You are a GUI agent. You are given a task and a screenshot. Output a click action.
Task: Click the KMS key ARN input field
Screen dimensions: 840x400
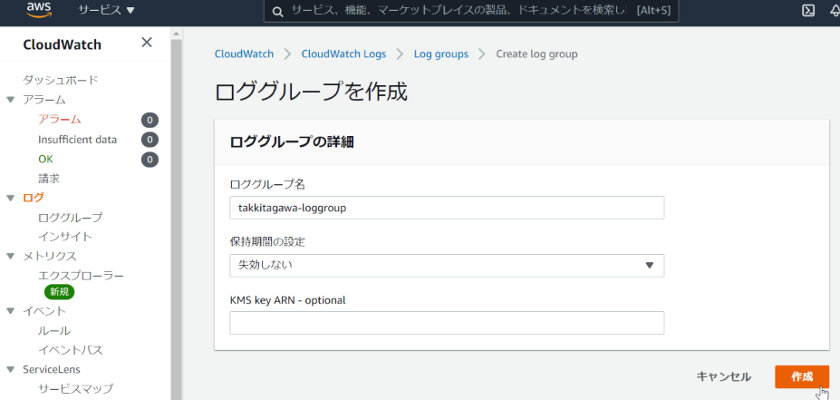447,323
